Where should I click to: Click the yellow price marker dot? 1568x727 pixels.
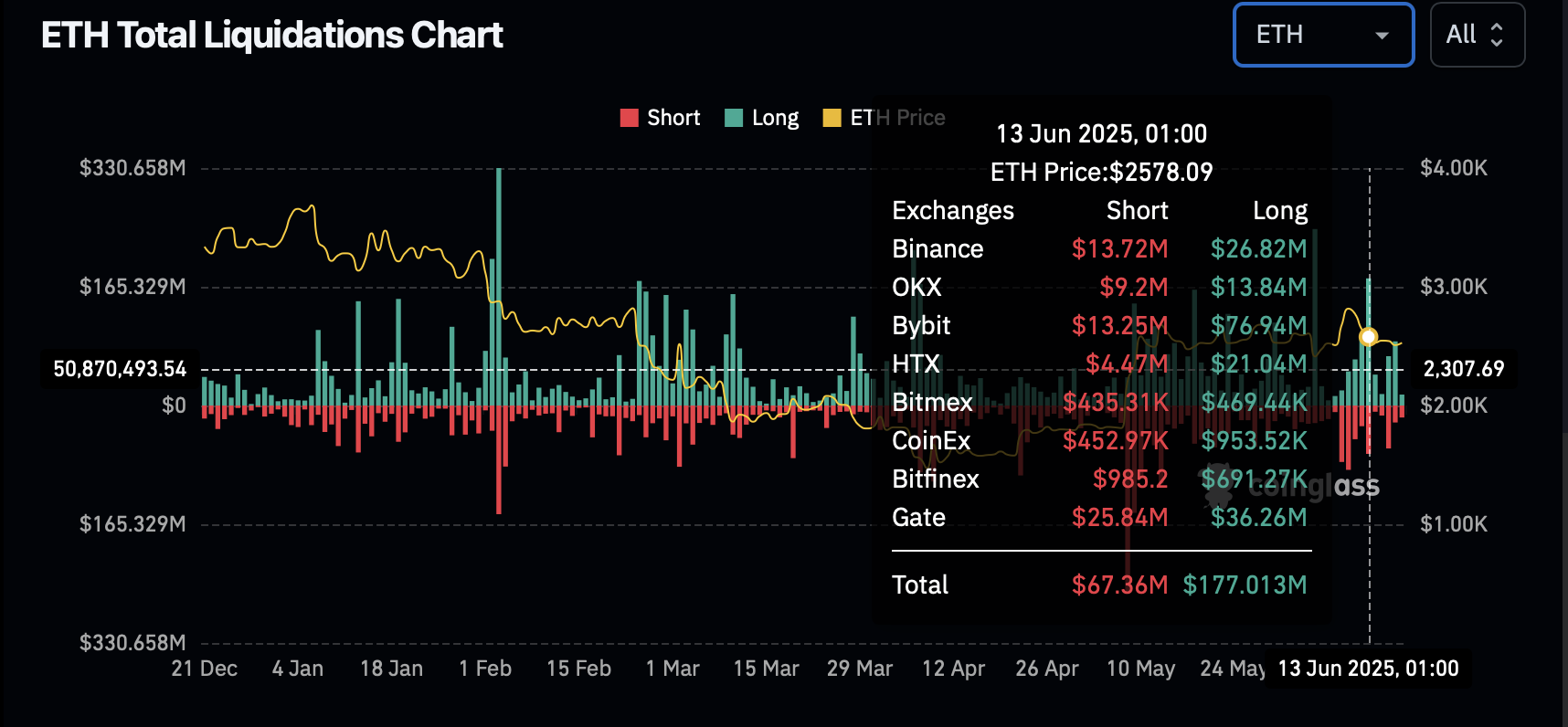point(1368,336)
